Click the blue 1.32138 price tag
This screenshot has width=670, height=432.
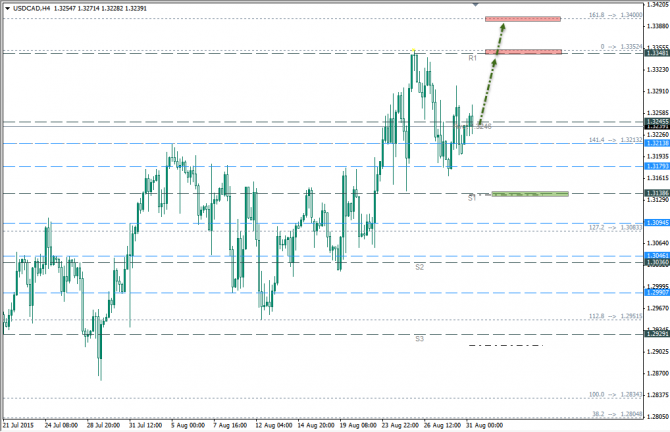coord(657,143)
